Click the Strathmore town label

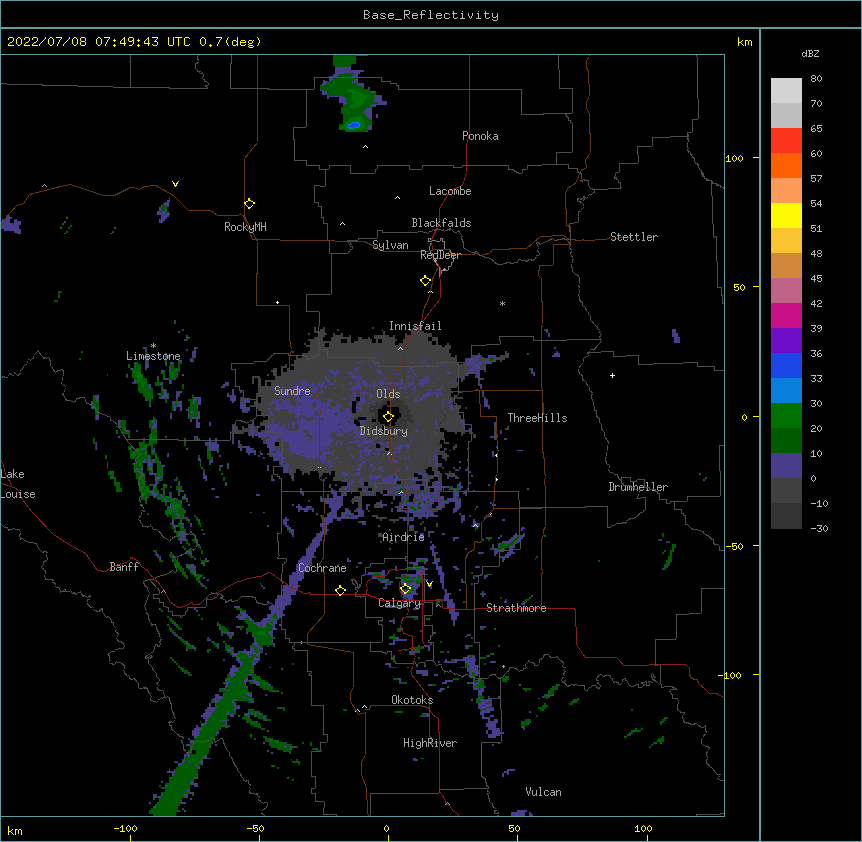pos(516,608)
